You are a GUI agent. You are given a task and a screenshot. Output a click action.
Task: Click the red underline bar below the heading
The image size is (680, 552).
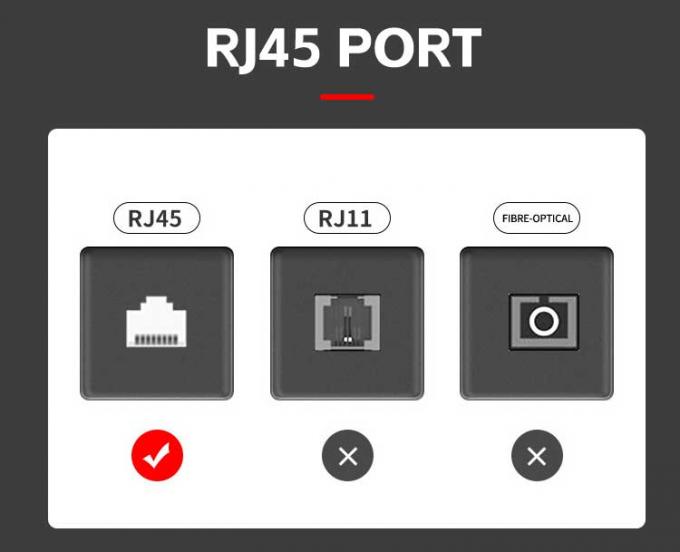[x=347, y=97]
